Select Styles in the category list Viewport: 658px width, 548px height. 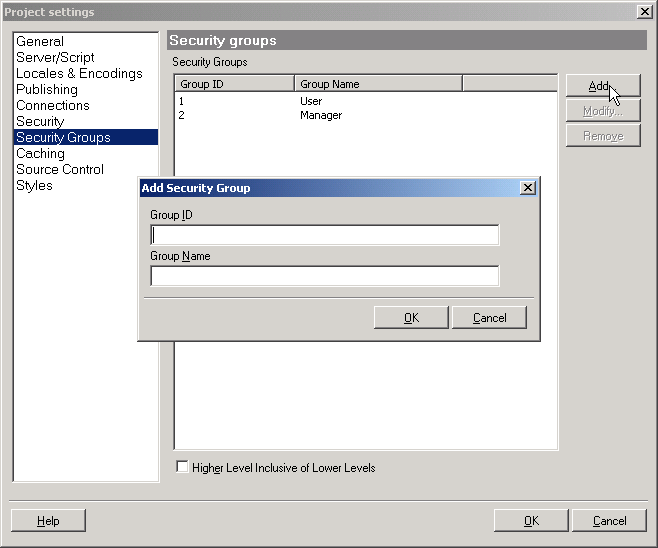tap(34, 186)
